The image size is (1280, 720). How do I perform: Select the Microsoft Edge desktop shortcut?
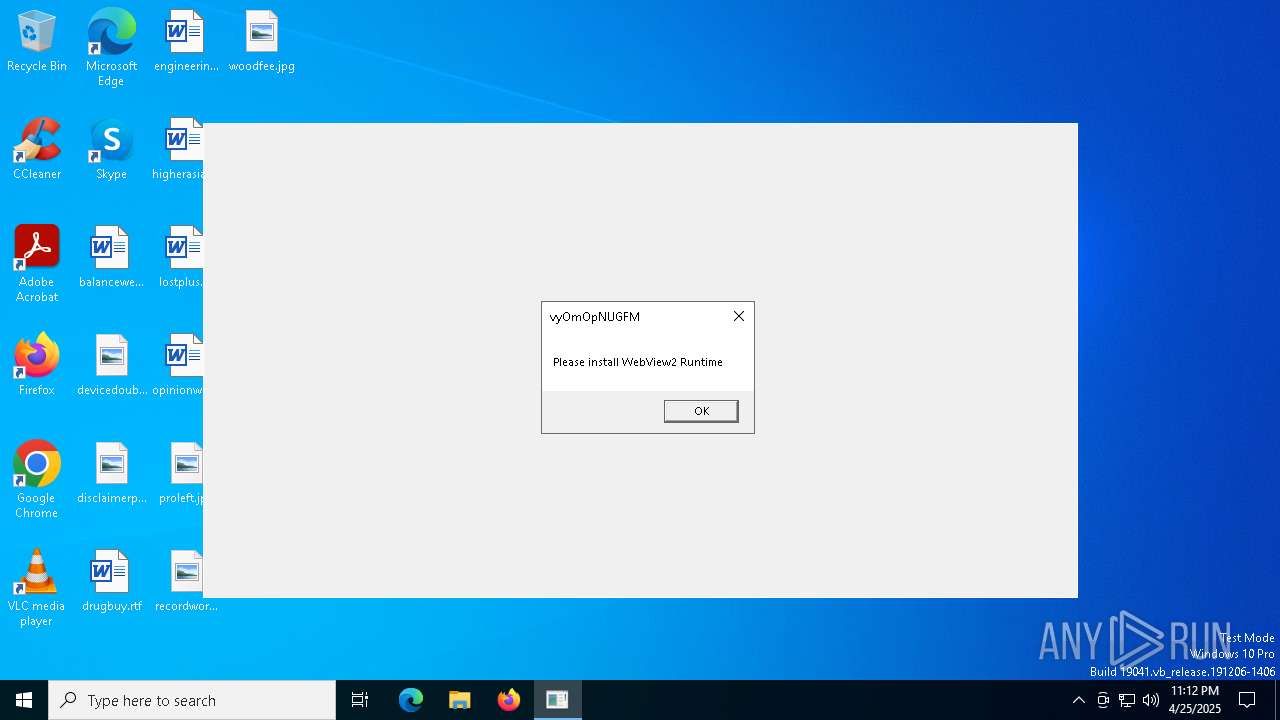[x=111, y=48]
